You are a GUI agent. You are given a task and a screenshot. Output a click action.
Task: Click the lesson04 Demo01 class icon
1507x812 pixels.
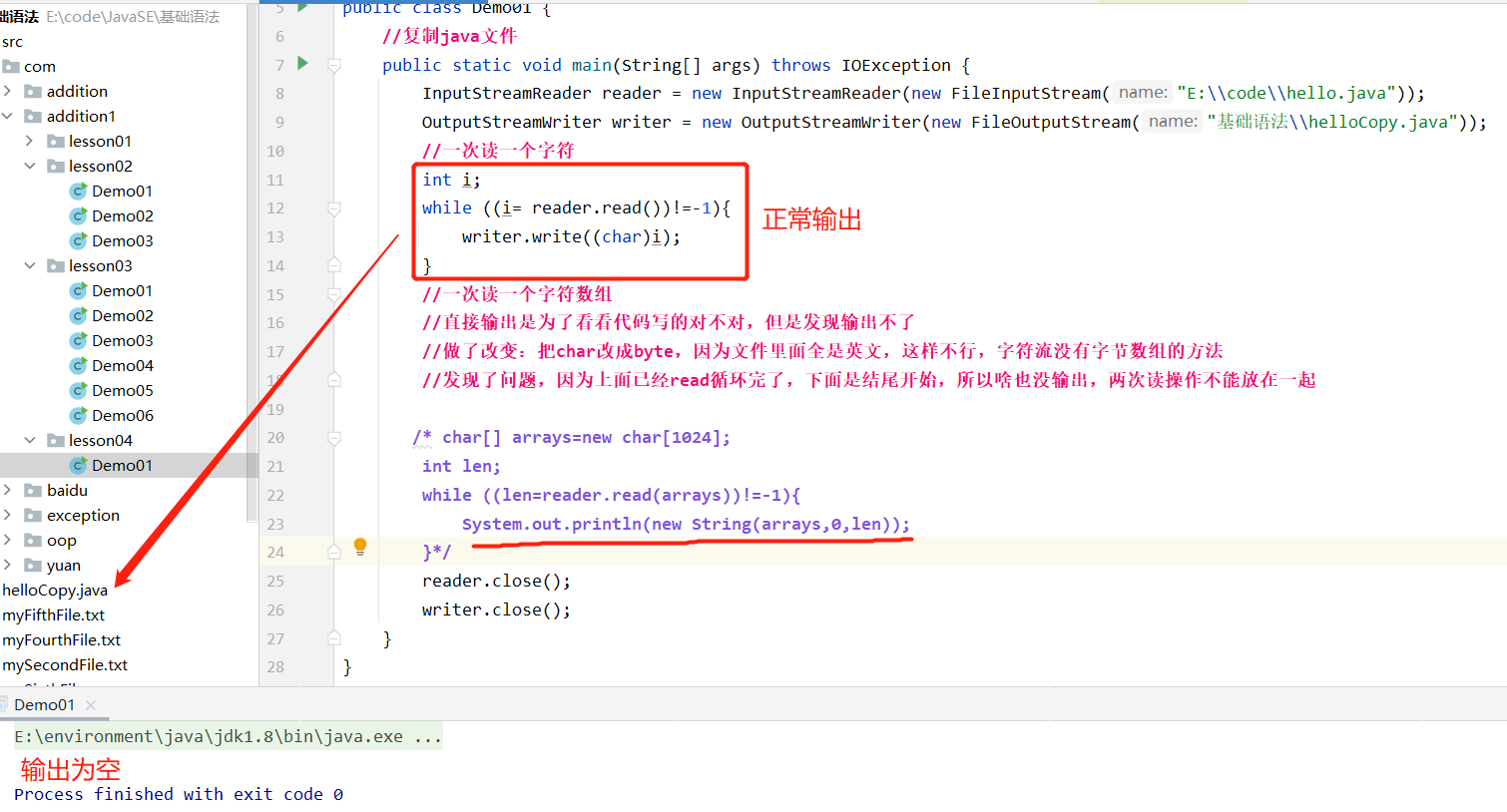78,465
